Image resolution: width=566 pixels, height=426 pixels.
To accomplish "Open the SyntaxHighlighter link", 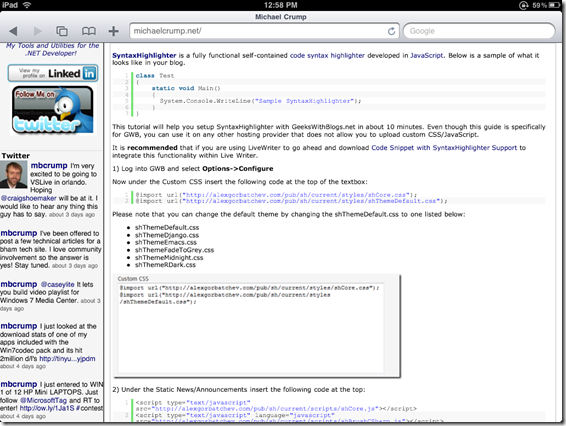I will click(144, 55).
